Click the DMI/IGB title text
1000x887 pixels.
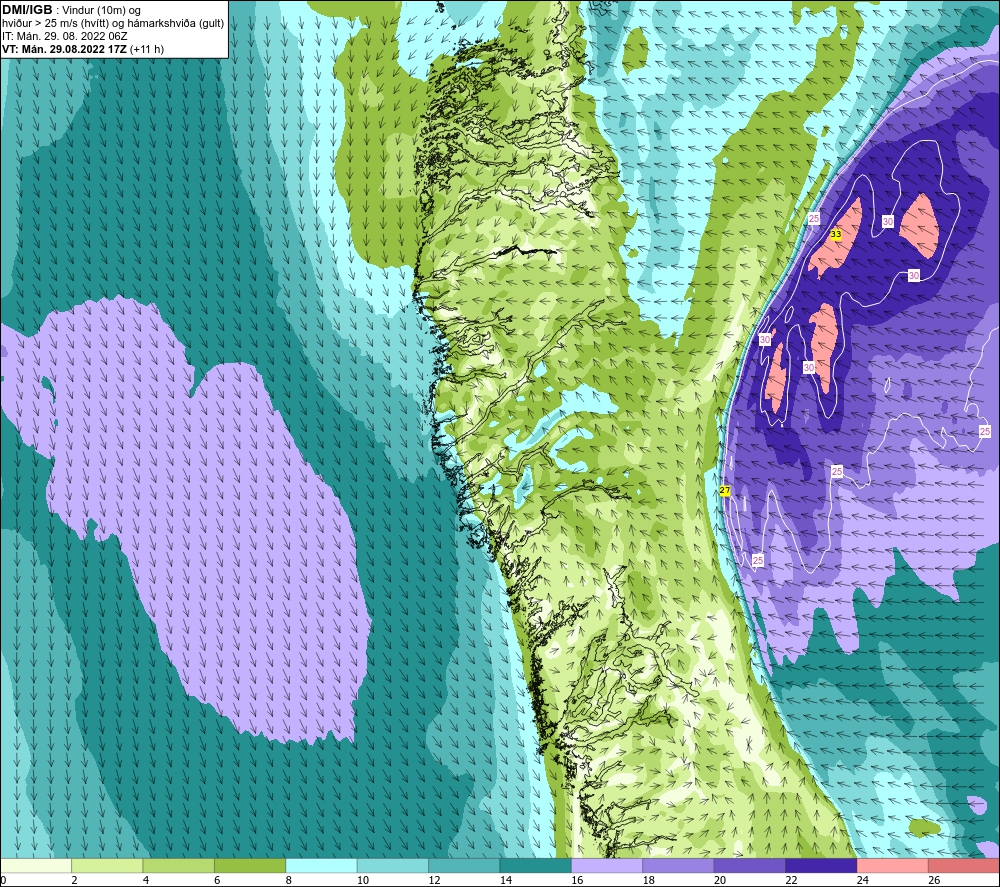click(27, 10)
